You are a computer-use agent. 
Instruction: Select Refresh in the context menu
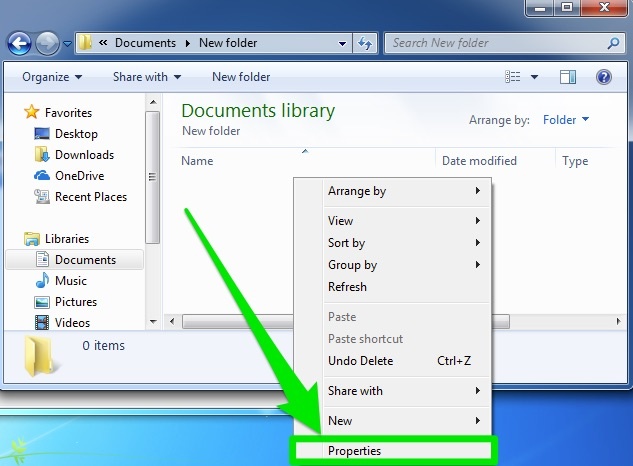pyautogui.click(x=347, y=287)
